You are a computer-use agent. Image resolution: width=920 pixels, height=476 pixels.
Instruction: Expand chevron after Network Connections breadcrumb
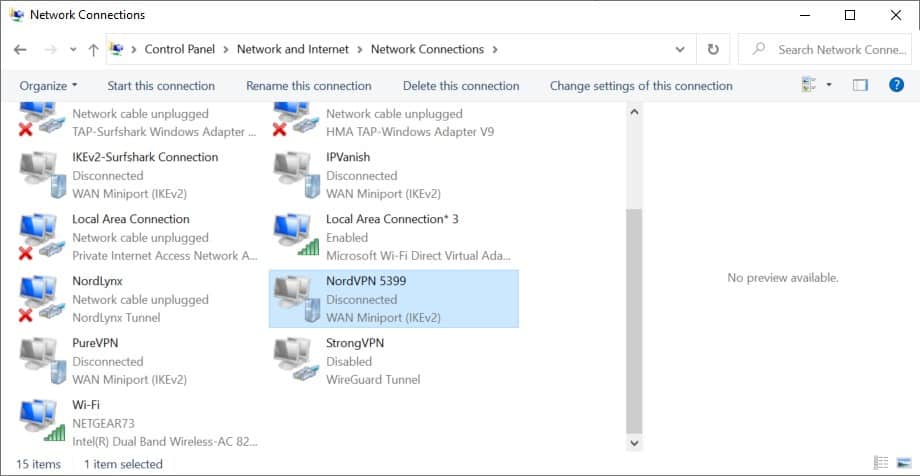pyautogui.click(x=495, y=50)
